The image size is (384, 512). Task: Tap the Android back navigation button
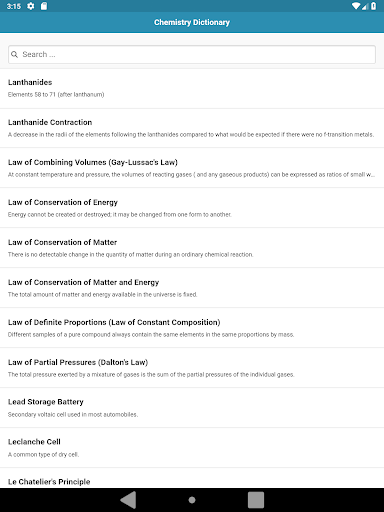point(128,500)
